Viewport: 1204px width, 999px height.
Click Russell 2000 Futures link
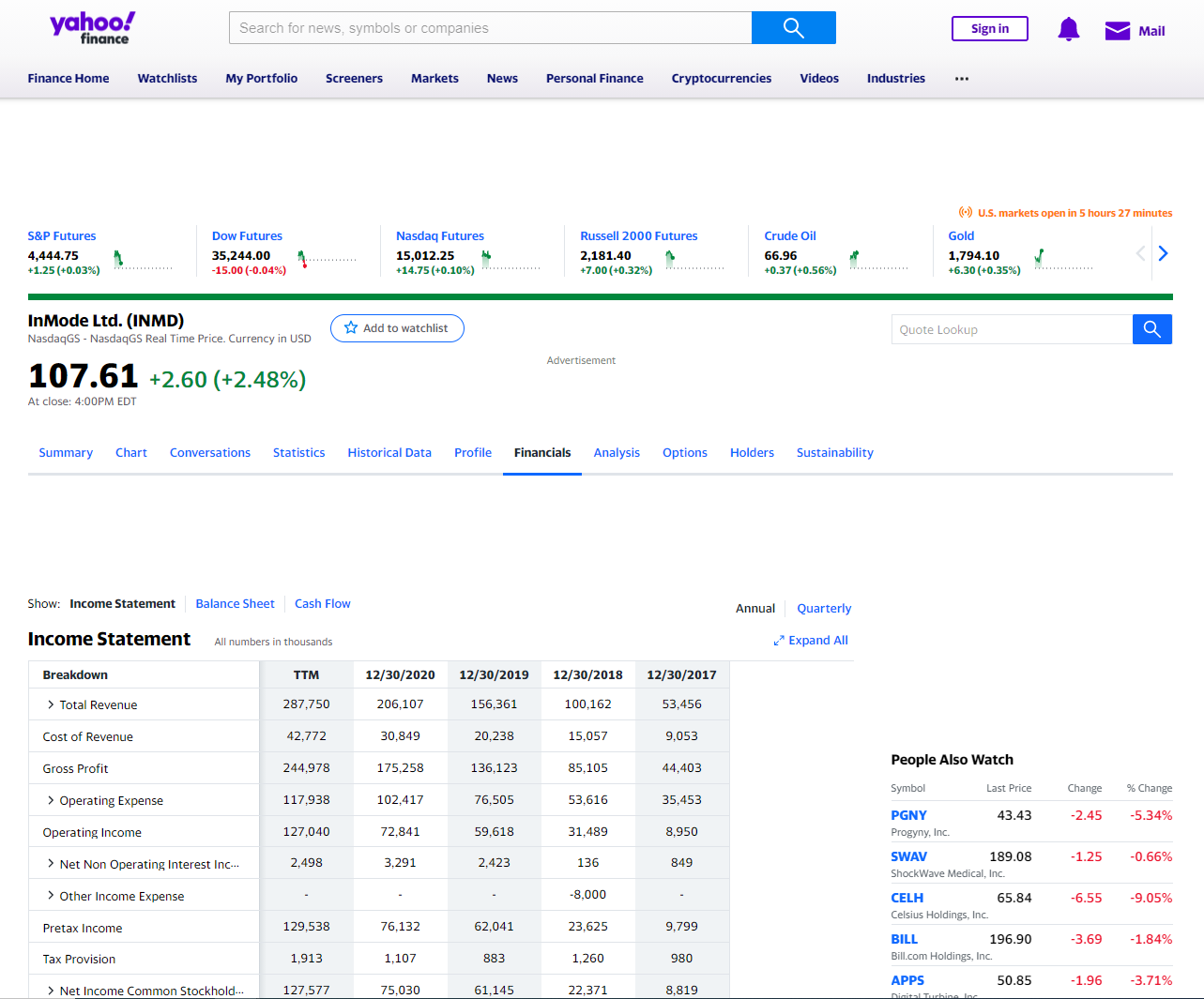[639, 236]
